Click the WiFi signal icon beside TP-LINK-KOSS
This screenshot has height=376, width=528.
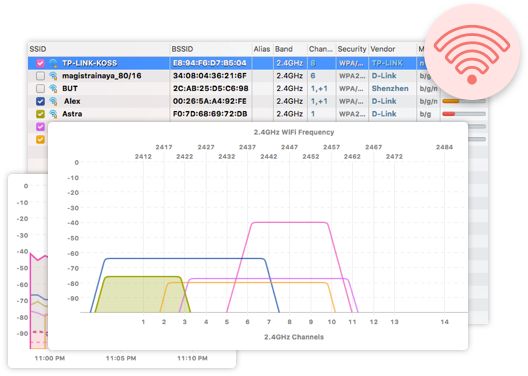(53, 63)
